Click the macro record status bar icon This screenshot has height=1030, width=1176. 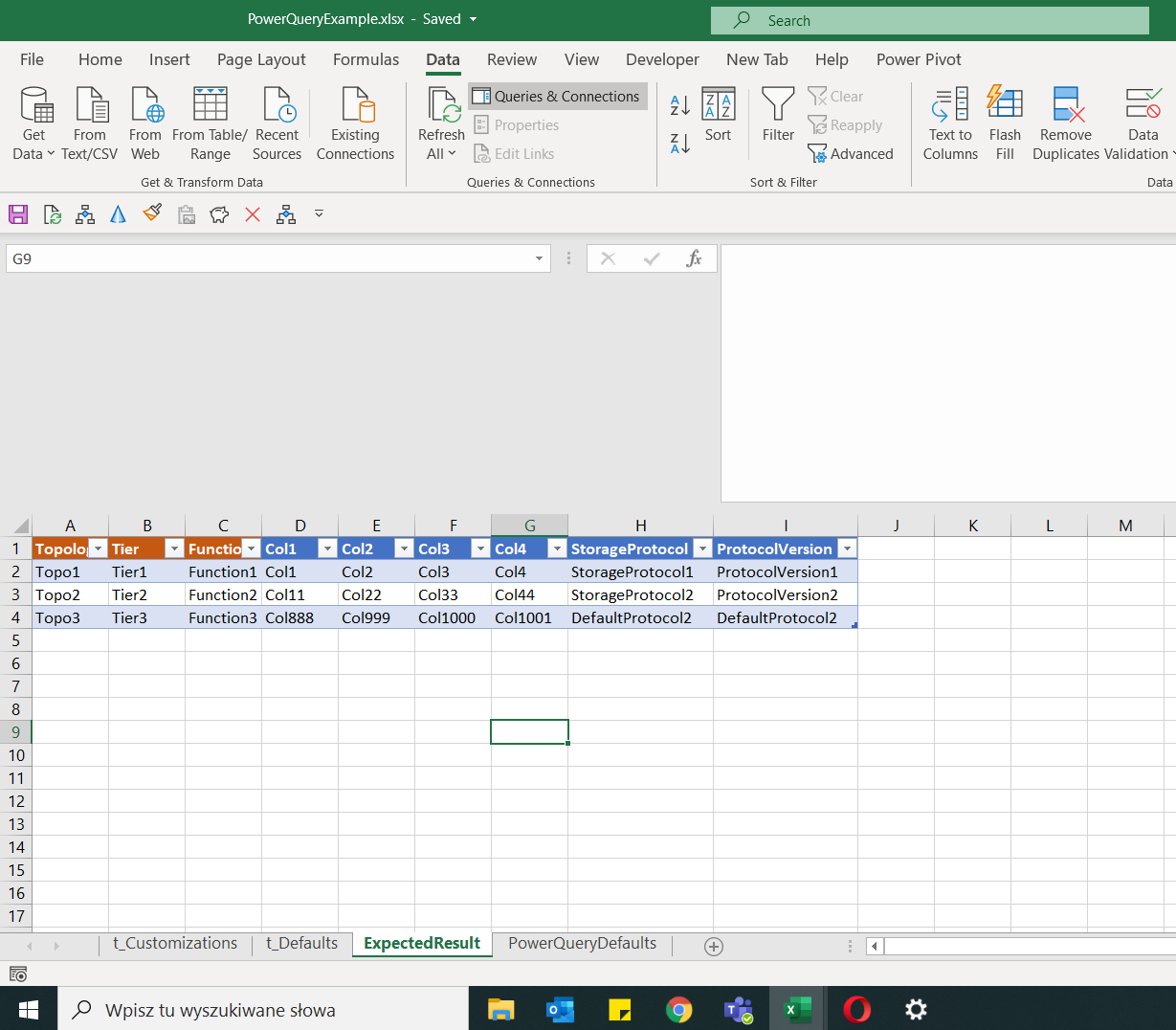pos(18,974)
